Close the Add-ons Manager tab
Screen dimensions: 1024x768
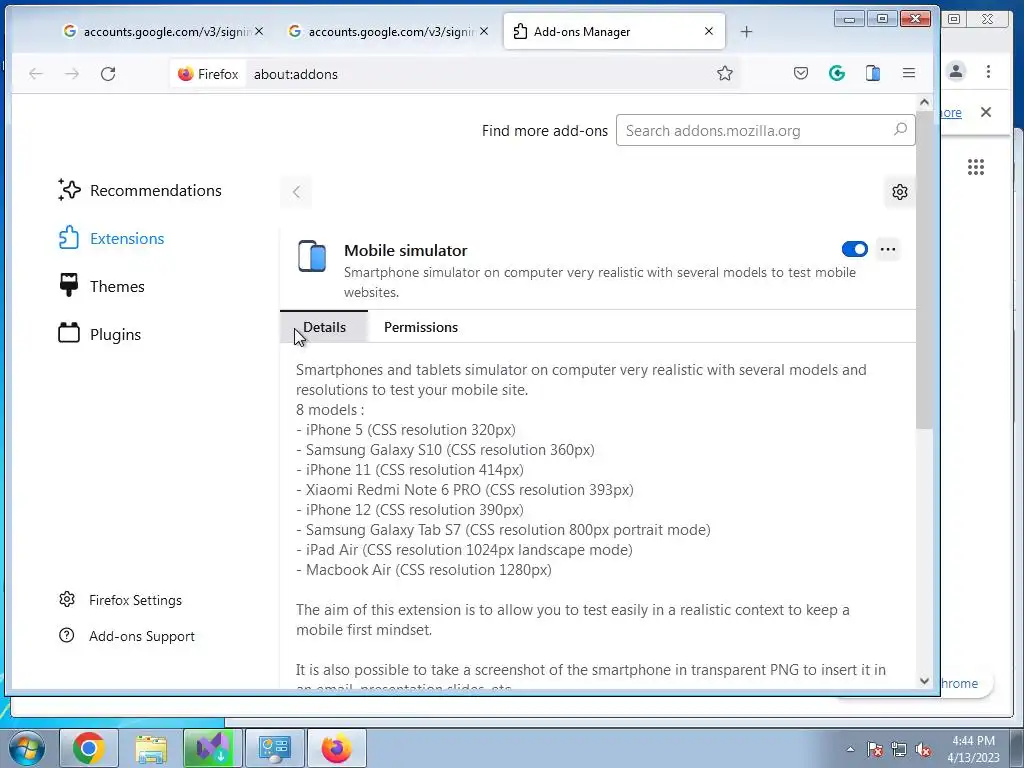(x=709, y=31)
